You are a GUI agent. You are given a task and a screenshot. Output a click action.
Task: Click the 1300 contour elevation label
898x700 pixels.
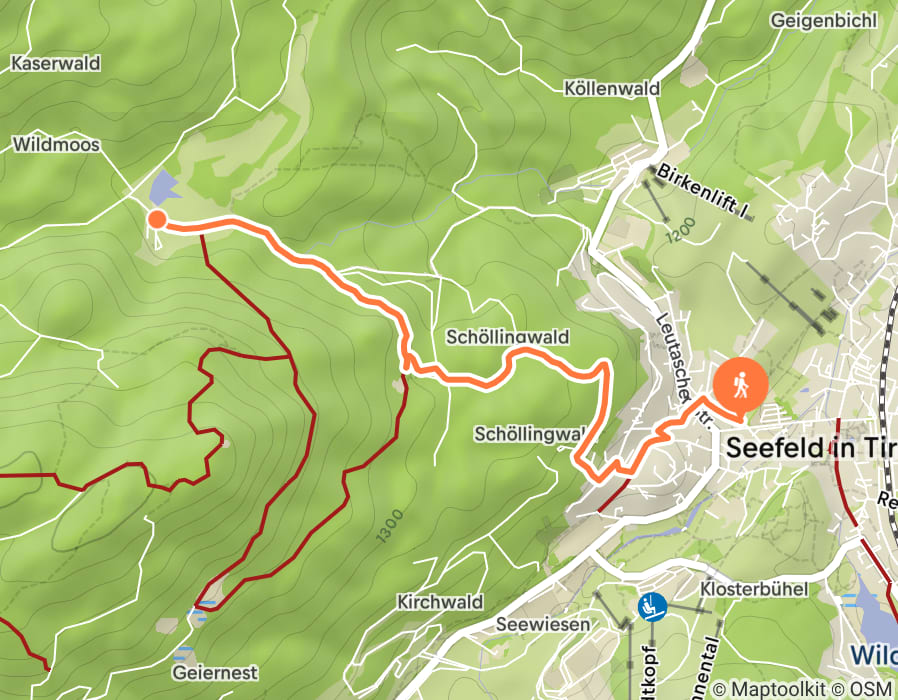390,526
